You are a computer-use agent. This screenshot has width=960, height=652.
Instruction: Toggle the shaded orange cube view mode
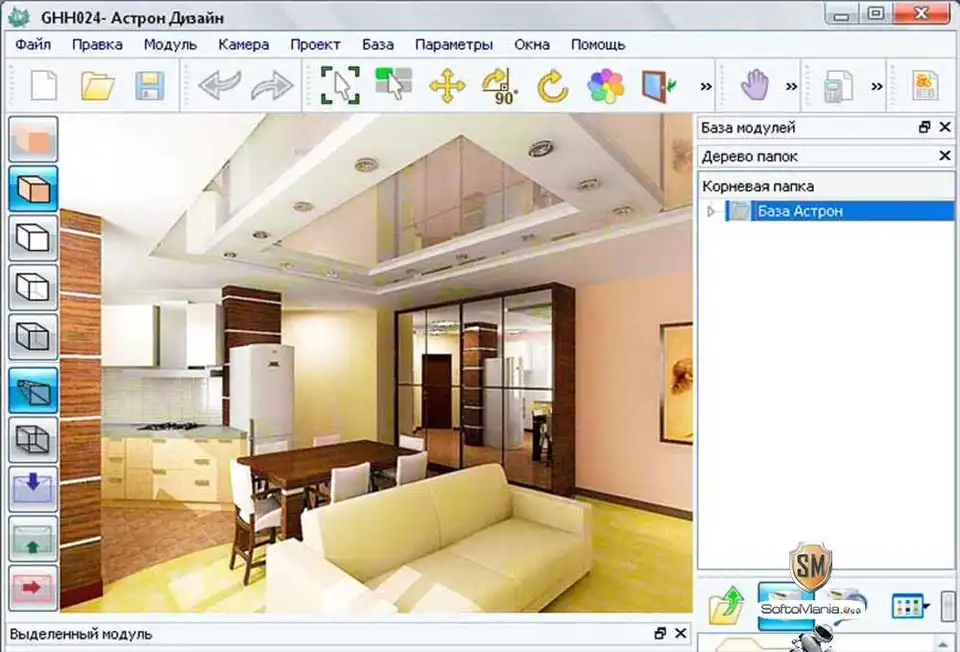pos(33,189)
